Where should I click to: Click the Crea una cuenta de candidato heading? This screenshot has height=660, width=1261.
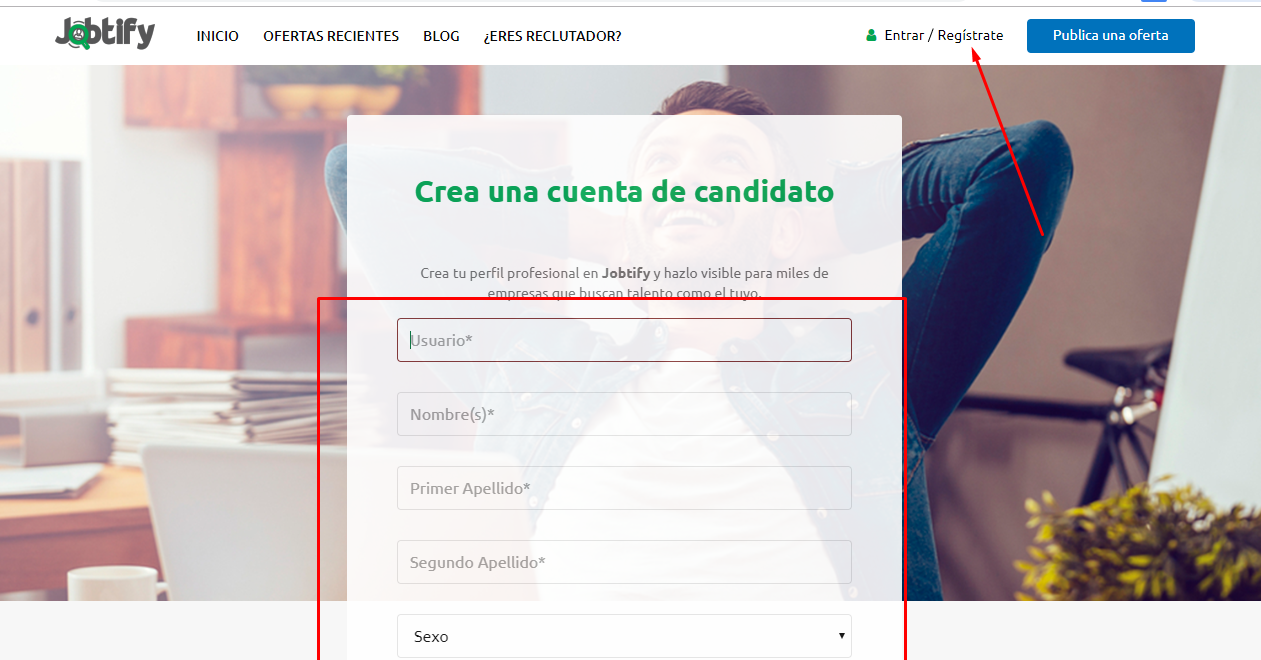pos(624,191)
